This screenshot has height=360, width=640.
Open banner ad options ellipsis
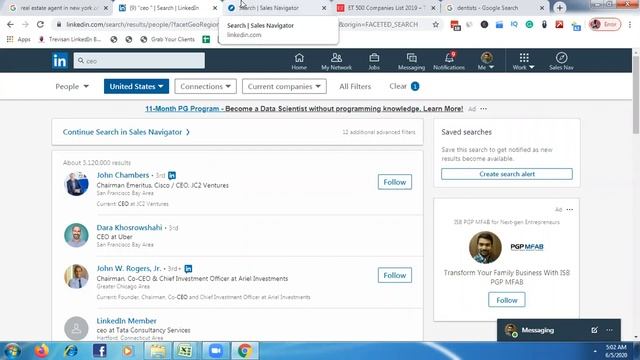coord(484,109)
